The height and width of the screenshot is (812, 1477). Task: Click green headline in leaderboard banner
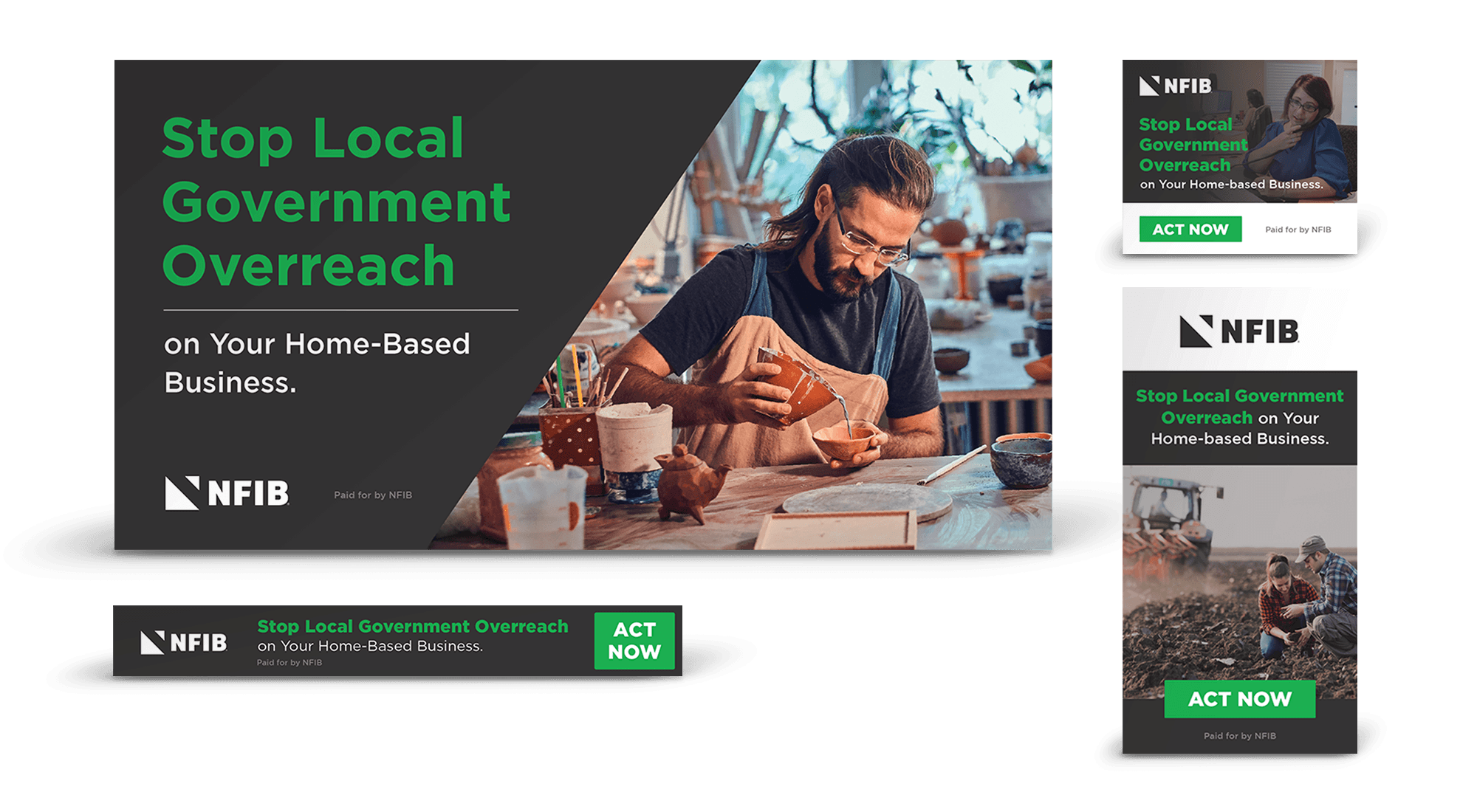412,627
